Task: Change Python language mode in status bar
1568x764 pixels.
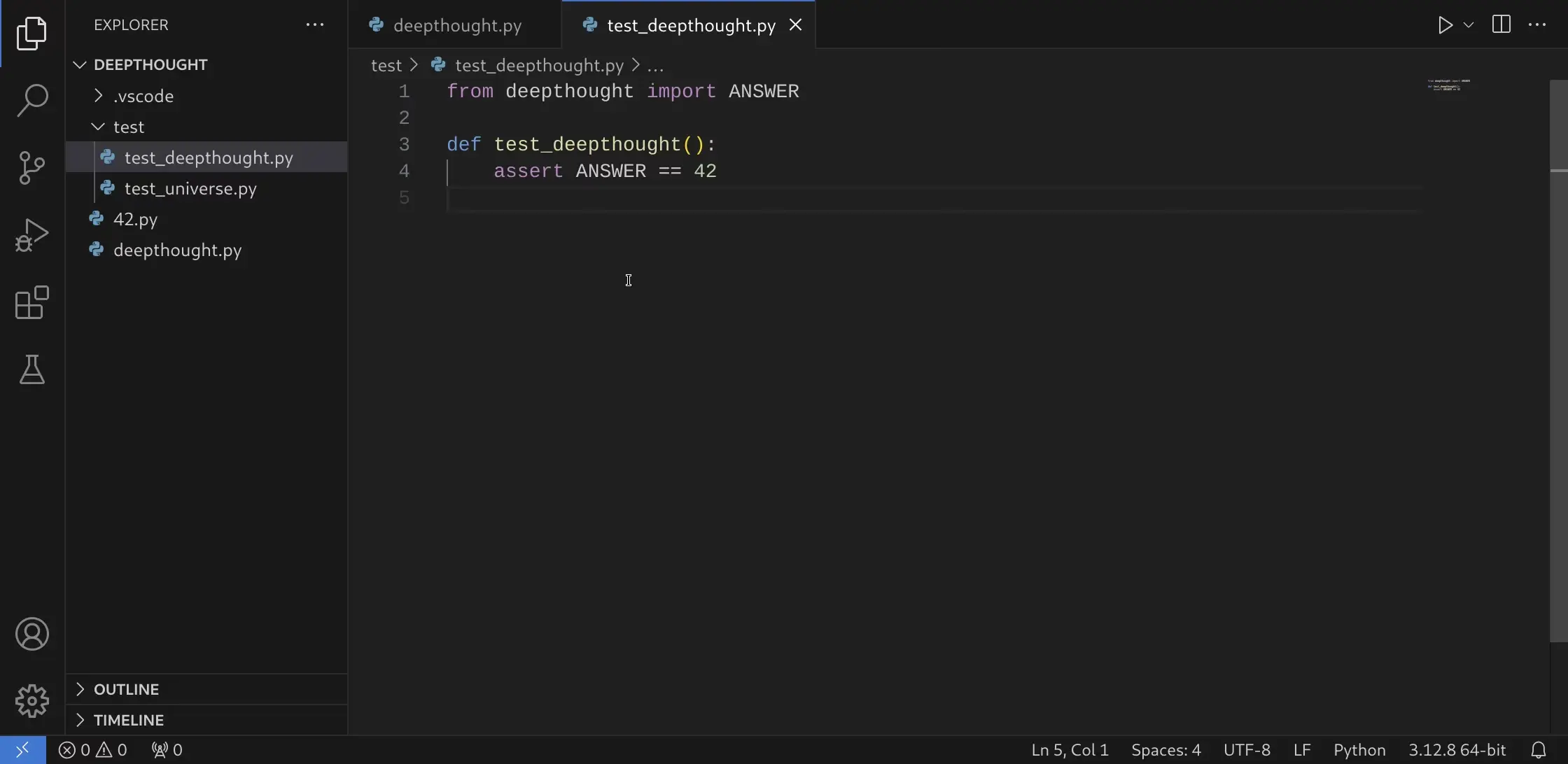Action: click(x=1359, y=750)
